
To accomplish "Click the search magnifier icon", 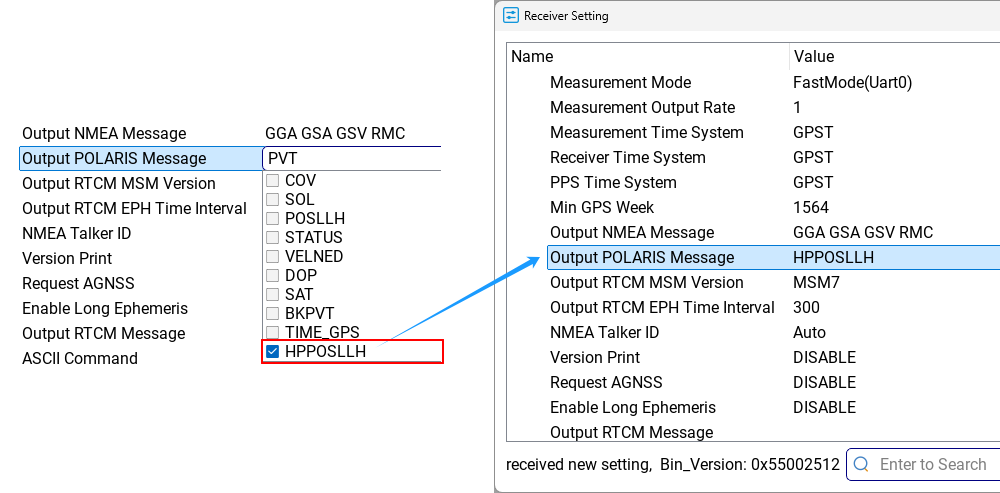I will (861, 464).
